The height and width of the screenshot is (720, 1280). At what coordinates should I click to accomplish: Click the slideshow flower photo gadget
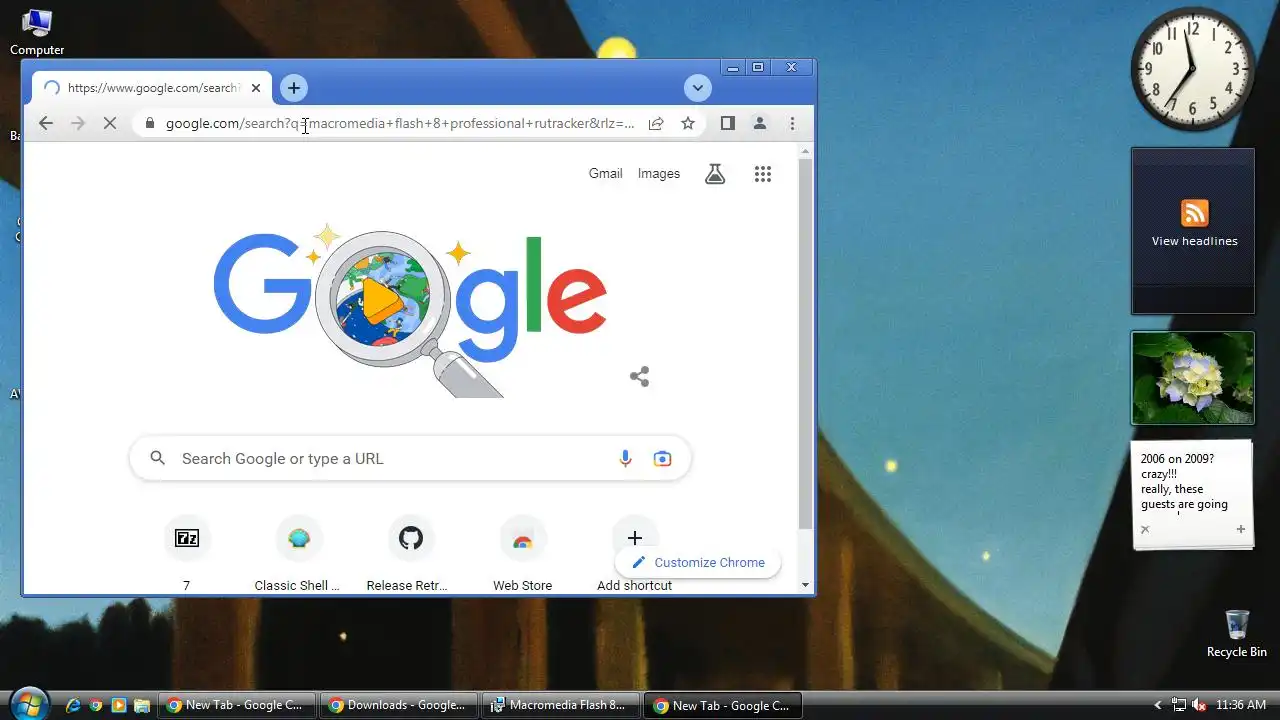(x=1193, y=378)
